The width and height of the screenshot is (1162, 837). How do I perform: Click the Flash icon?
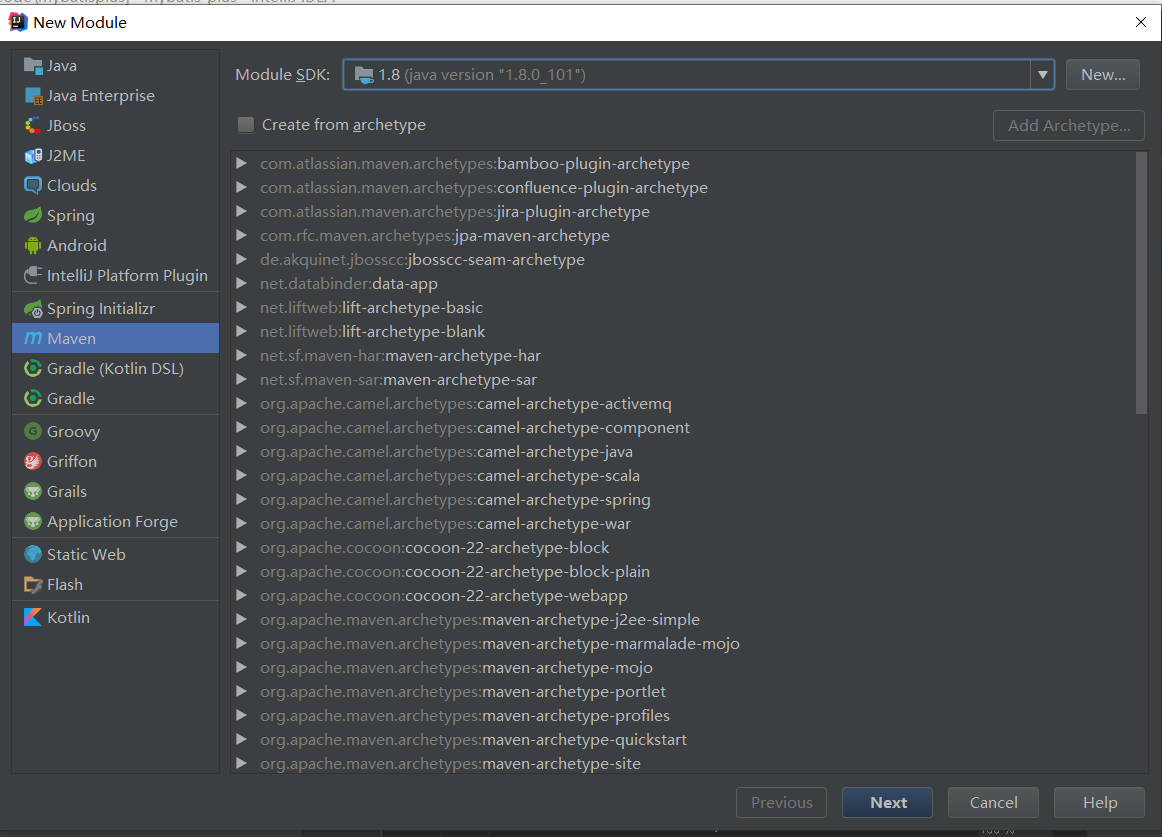pos(33,584)
